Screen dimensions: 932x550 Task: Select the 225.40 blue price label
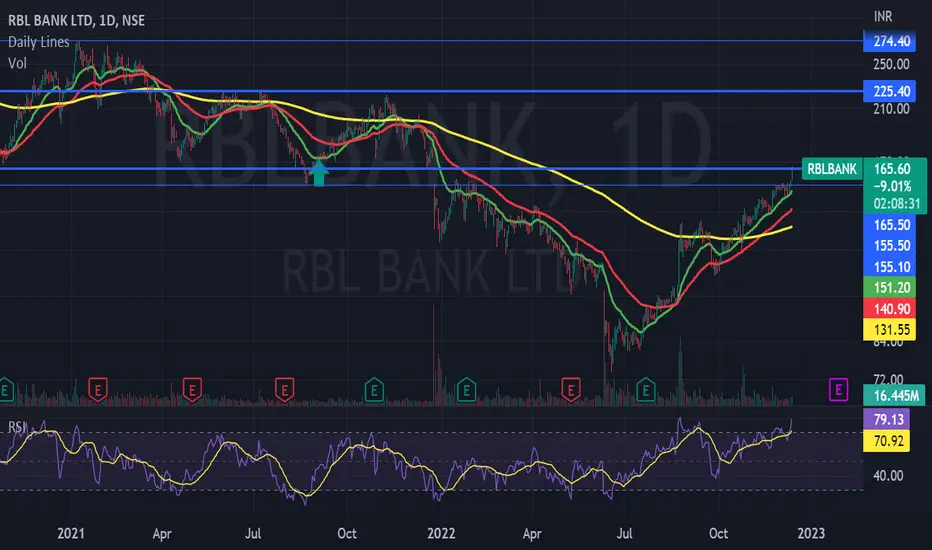pyautogui.click(x=890, y=92)
